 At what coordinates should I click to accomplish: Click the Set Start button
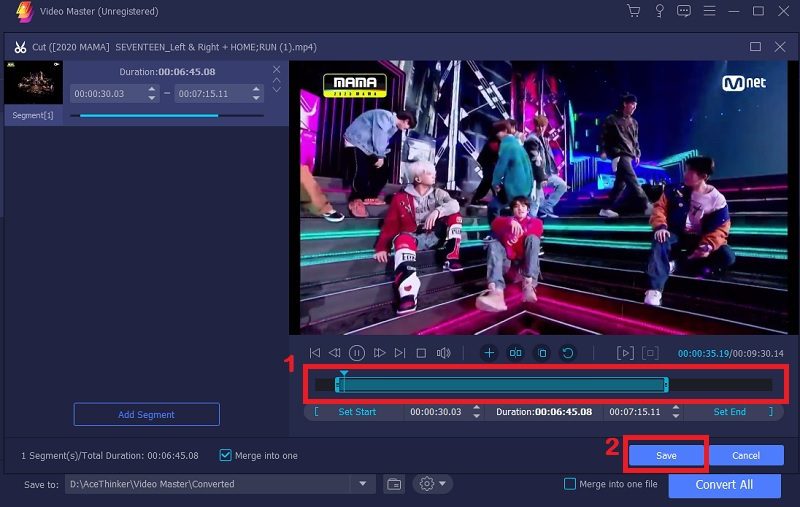(357, 412)
